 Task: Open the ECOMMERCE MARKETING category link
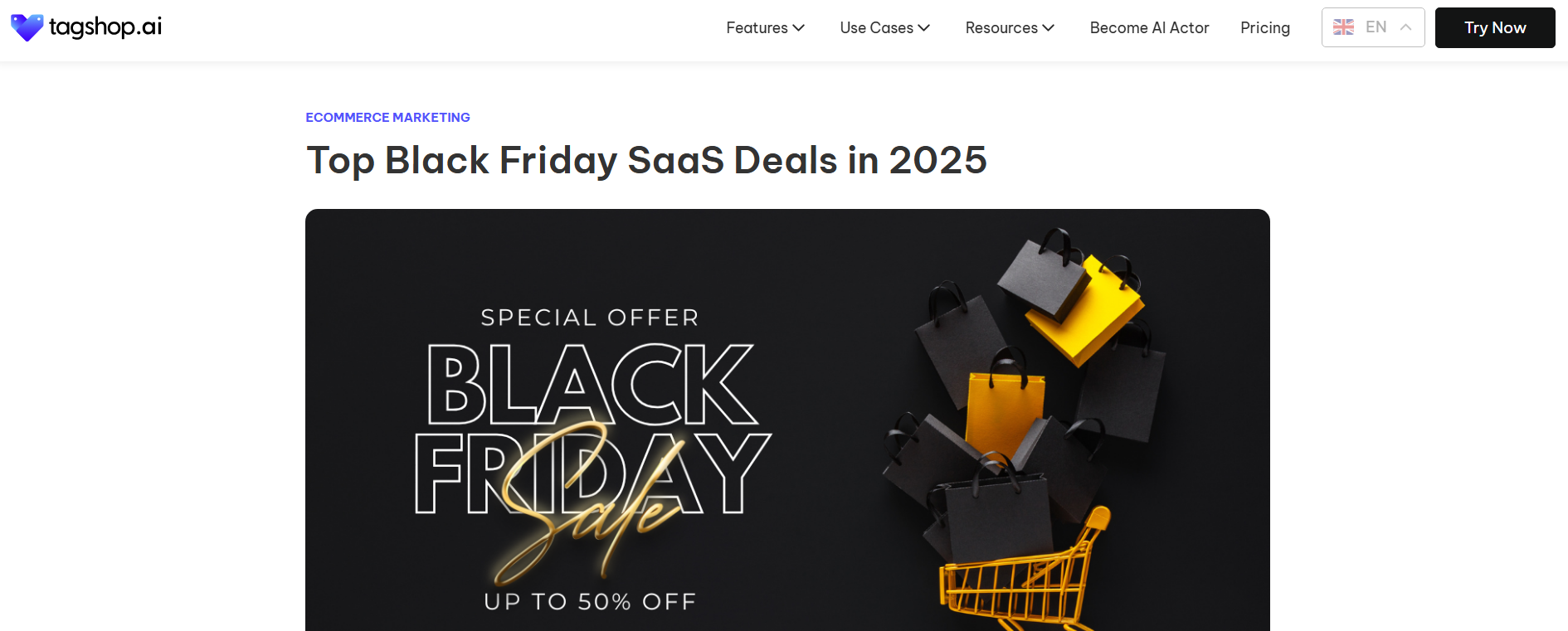[387, 118]
